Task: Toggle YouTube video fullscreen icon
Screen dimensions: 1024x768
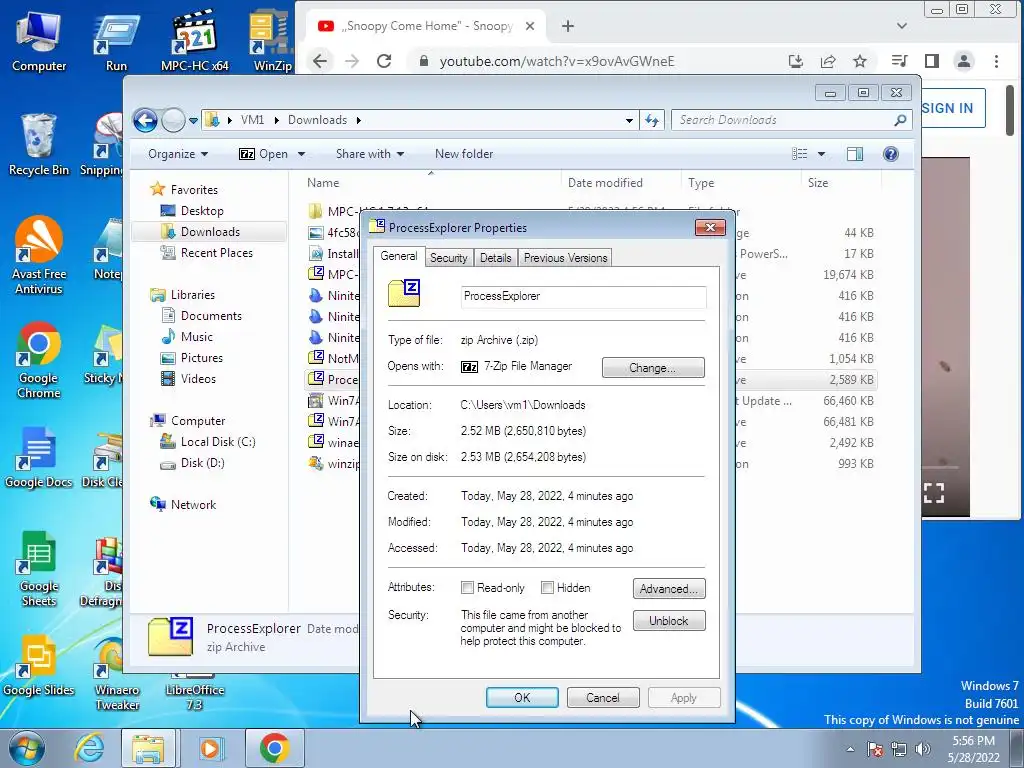Action: [x=934, y=493]
